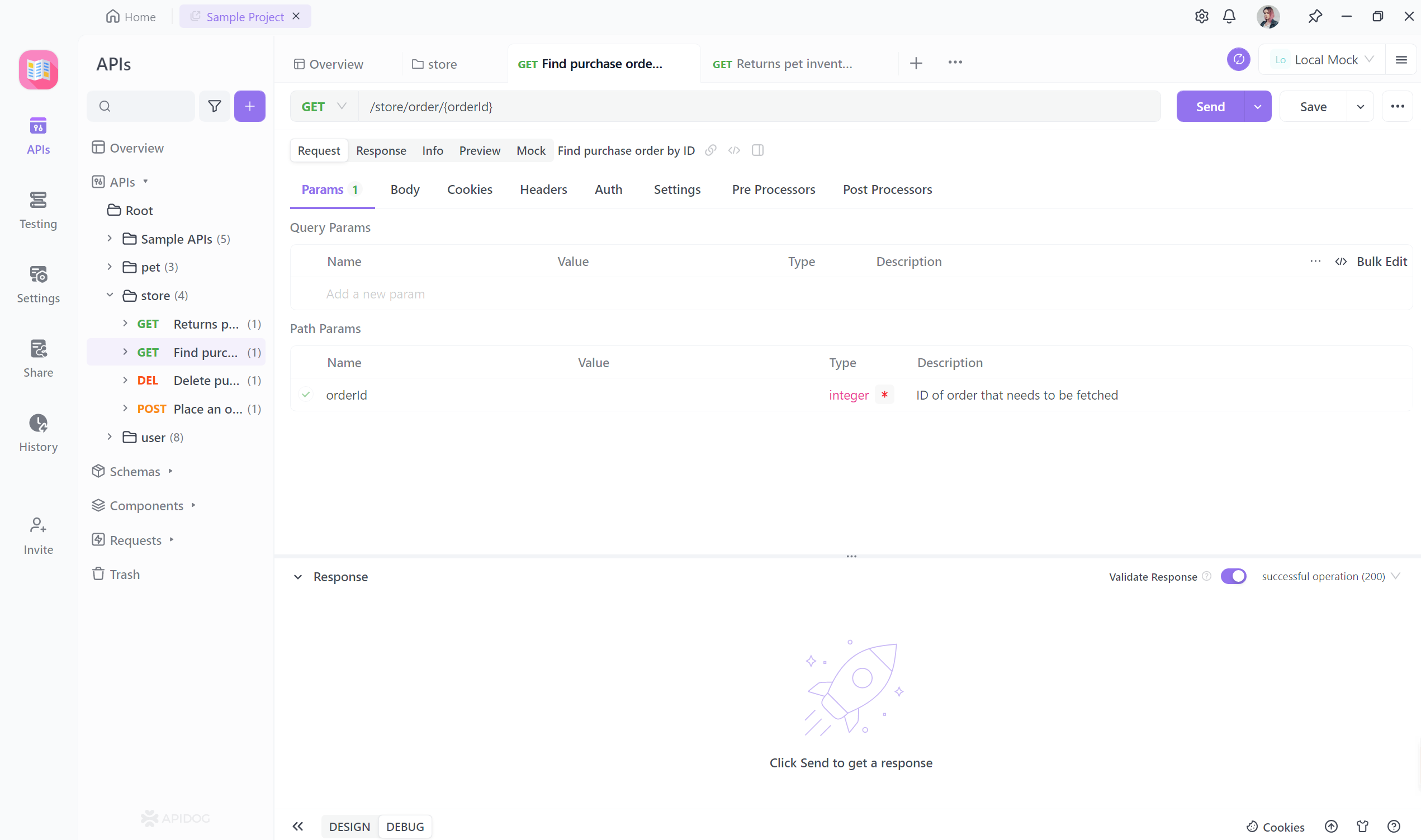Open the Returns pet invent... tab
Viewport: 1421px width, 840px height.
[x=783, y=63]
